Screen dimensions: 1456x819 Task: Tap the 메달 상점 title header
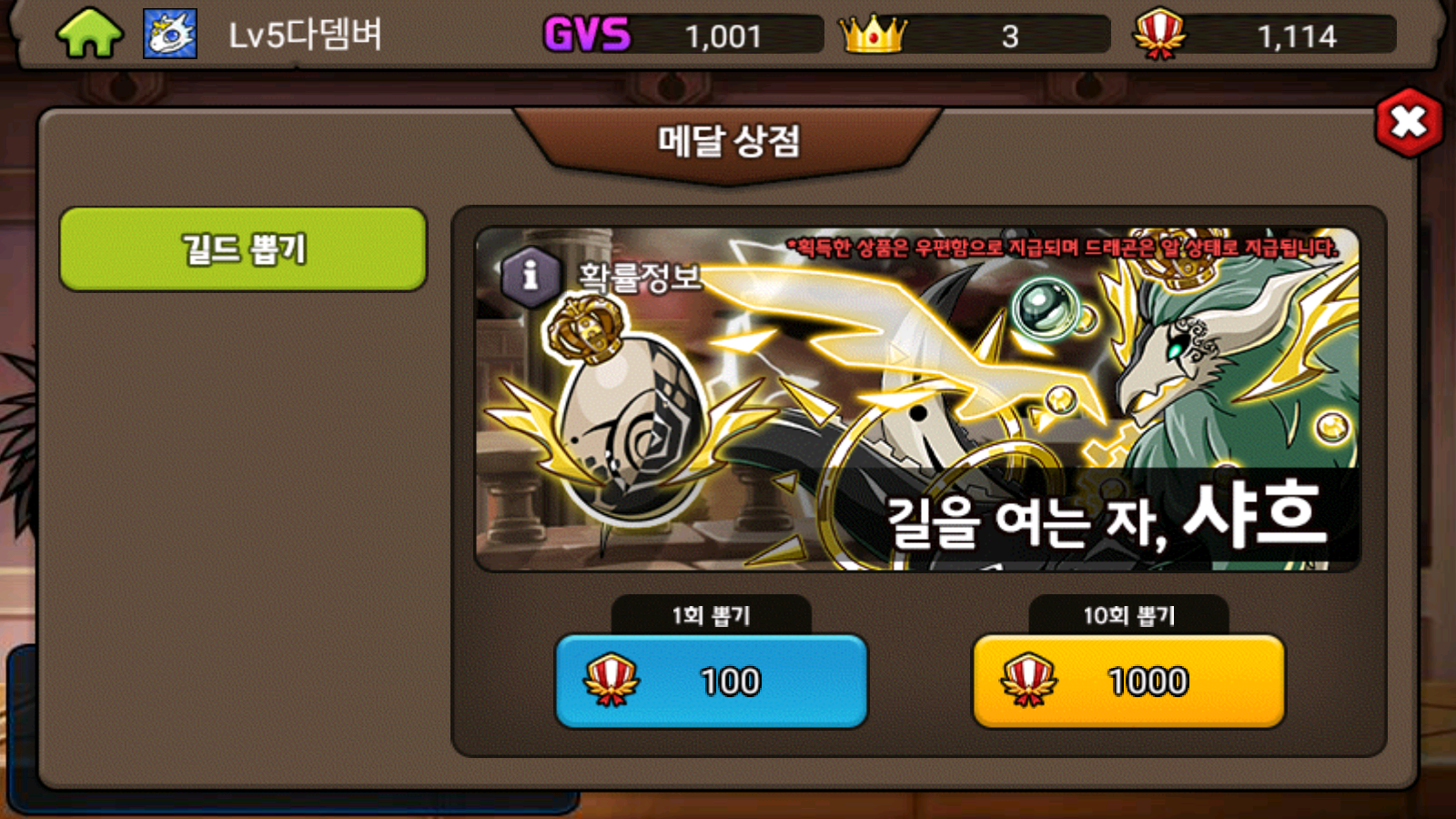coord(729,141)
